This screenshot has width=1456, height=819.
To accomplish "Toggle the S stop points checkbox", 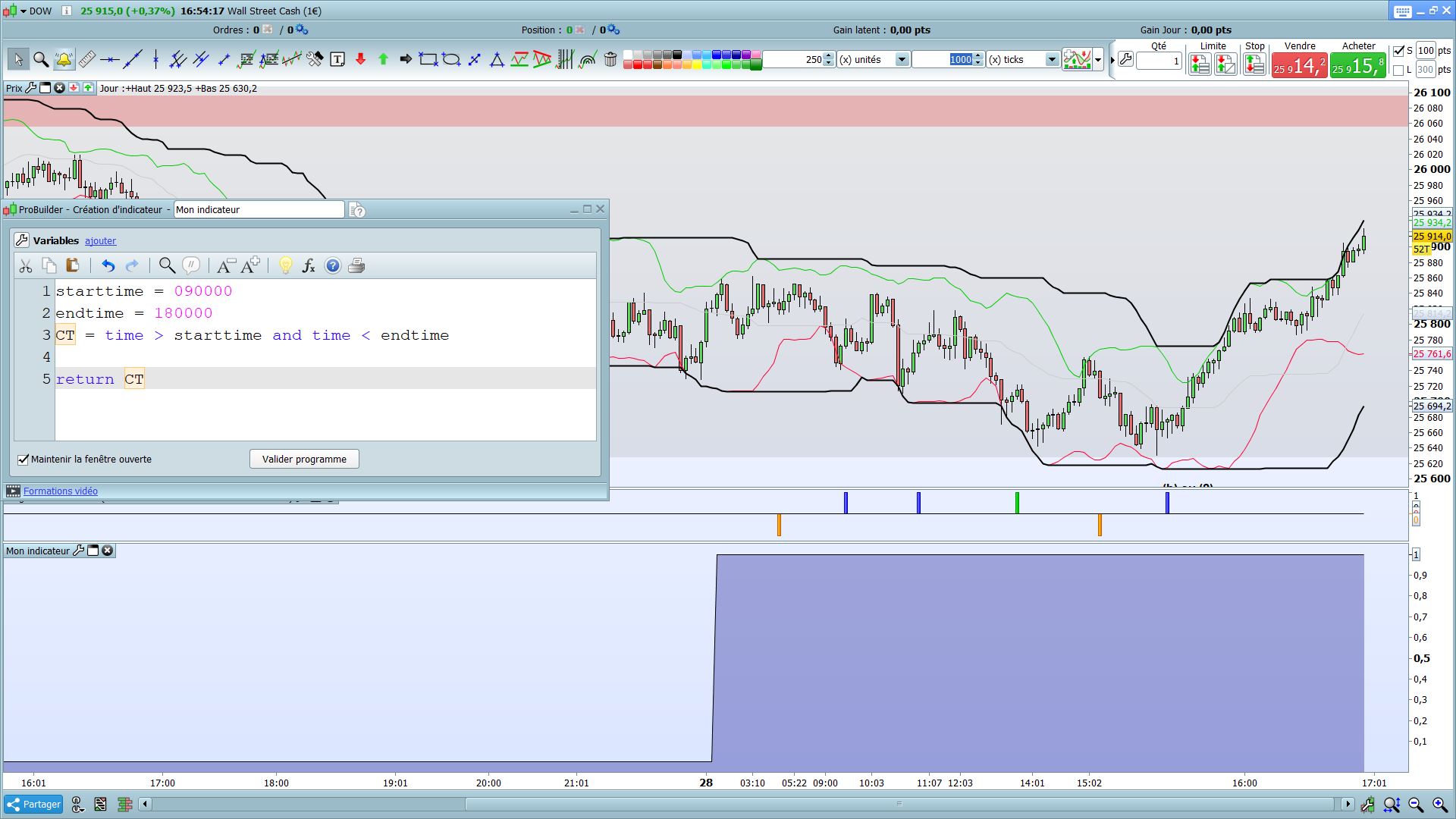I will pos(1399,51).
